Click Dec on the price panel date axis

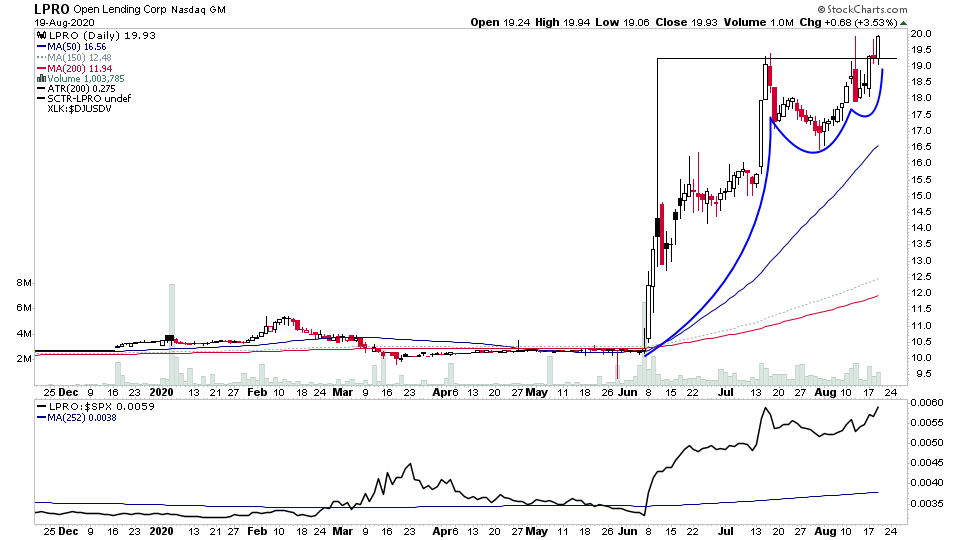(69, 392)
